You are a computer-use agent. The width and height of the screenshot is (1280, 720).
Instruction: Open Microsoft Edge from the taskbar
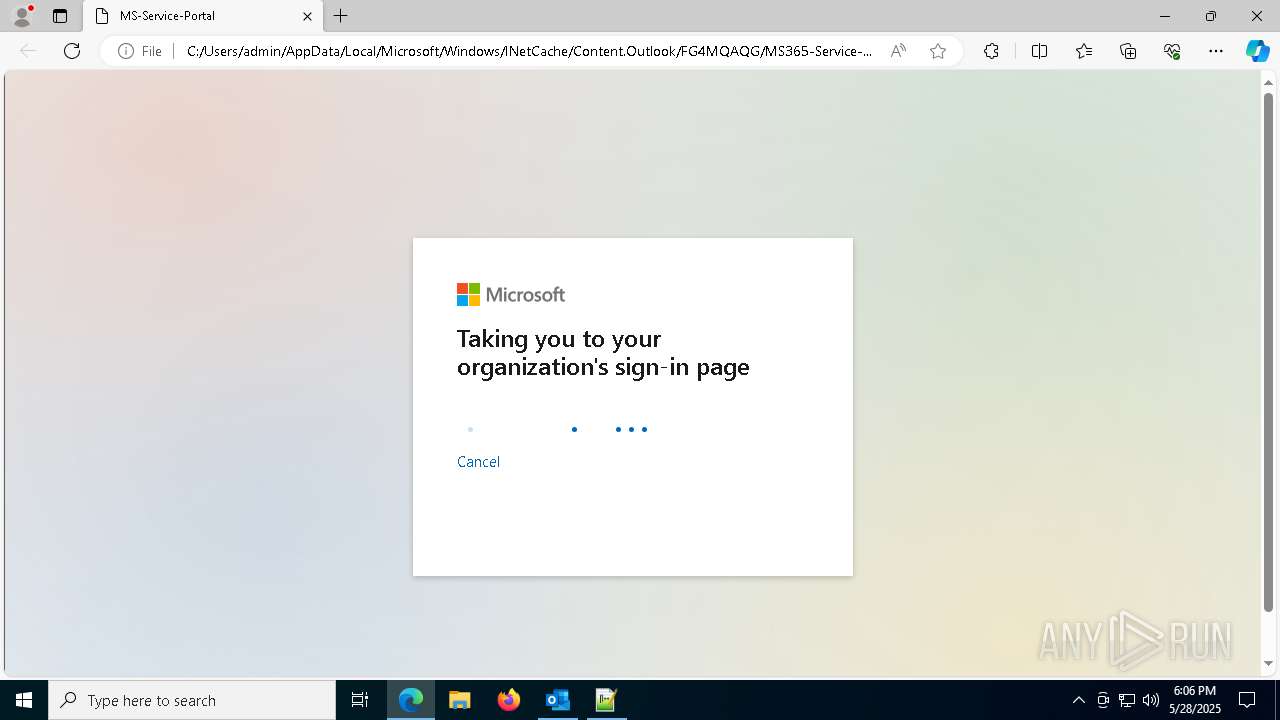pyautogui.click(x=411, y=700)
